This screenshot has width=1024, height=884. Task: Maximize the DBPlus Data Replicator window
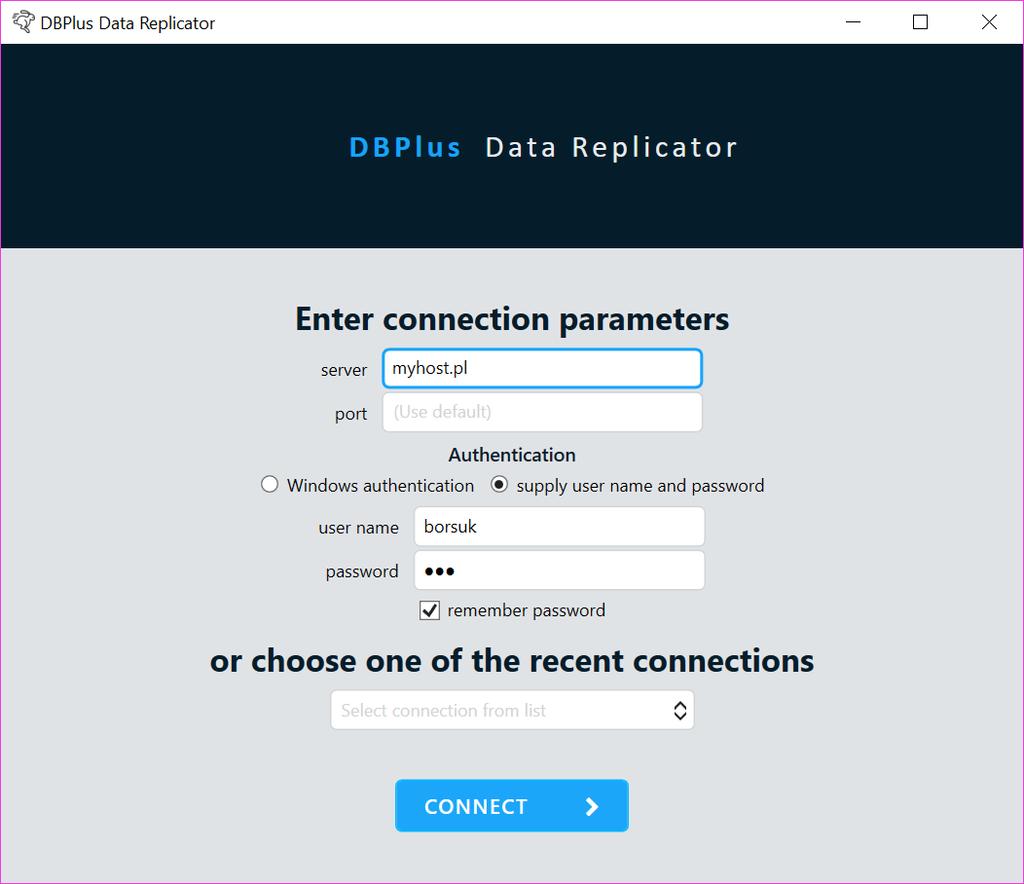coord(920,22)
